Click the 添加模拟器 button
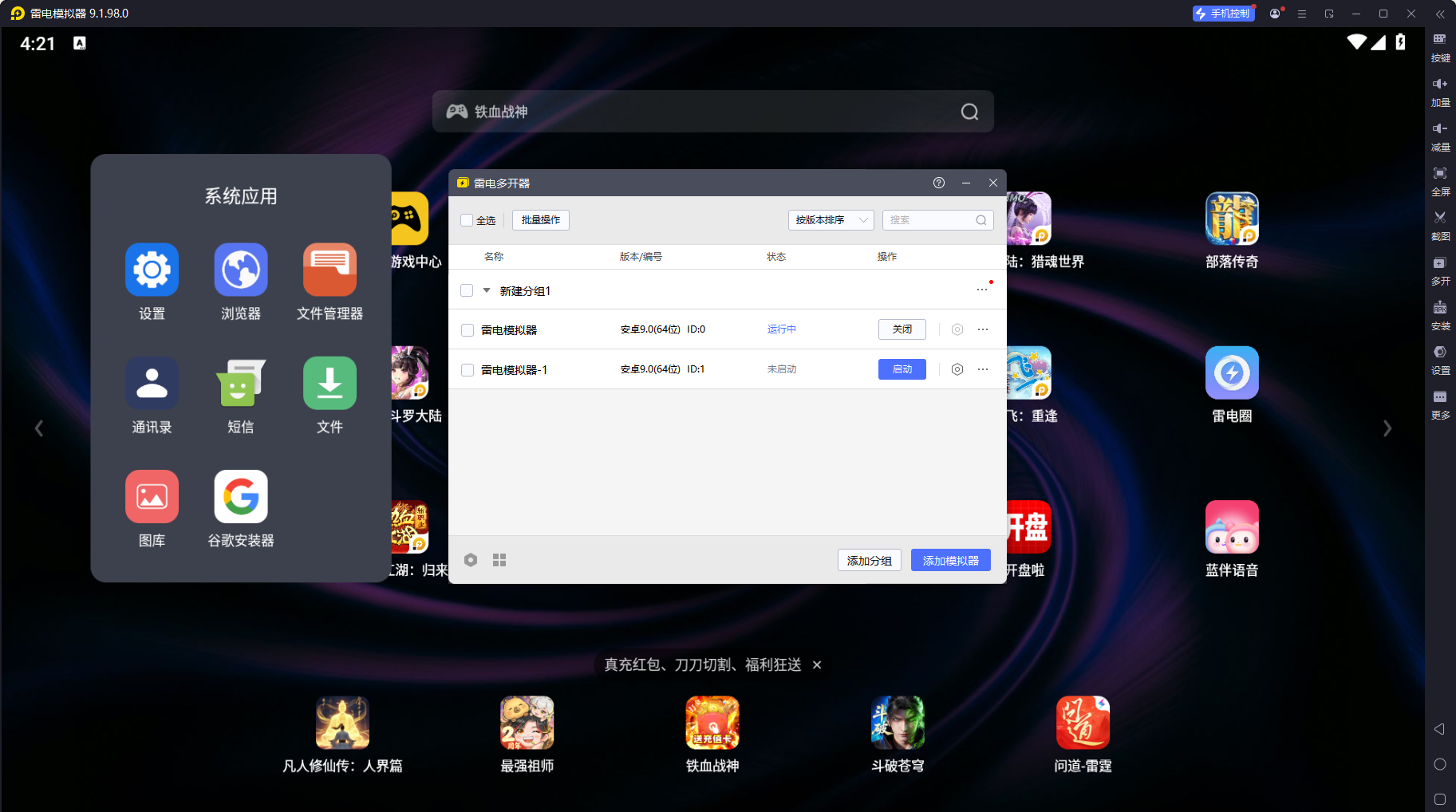 click(x=951, y=561)
